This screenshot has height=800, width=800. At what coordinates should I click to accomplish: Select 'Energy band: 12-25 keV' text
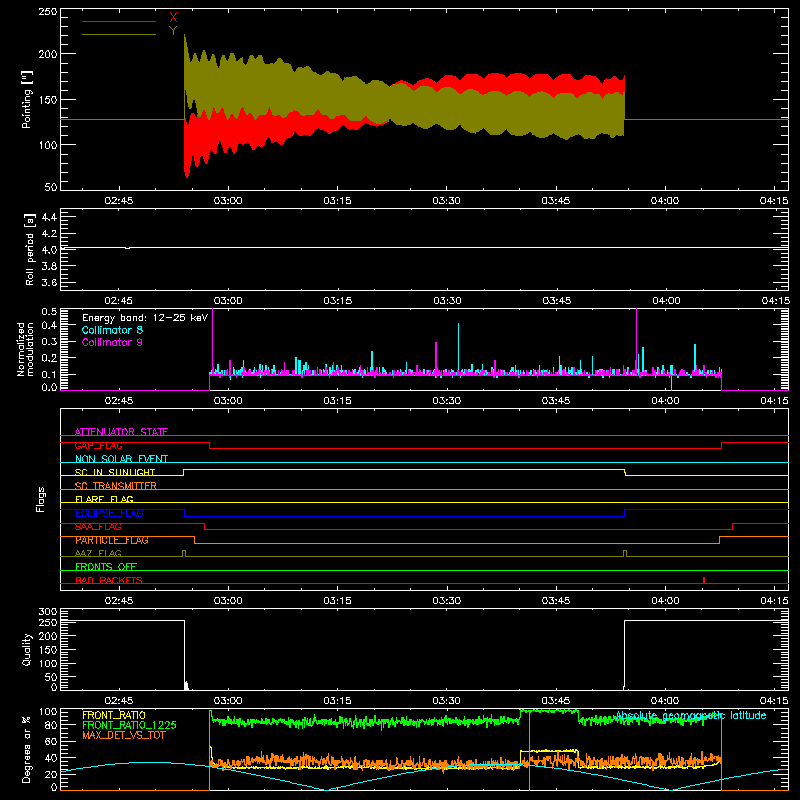145,318
